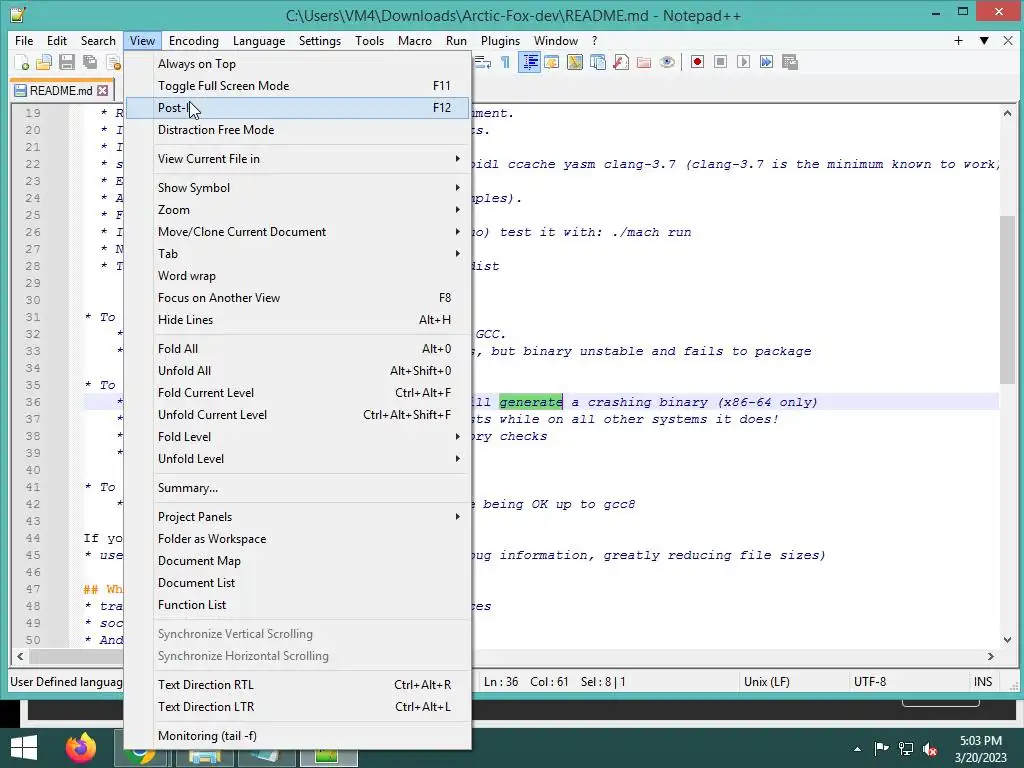Viewport: 1024px width, 768px height.
Task: Expand View Current File in submenu
Action: pyautogui.click(x=298, y=159)
